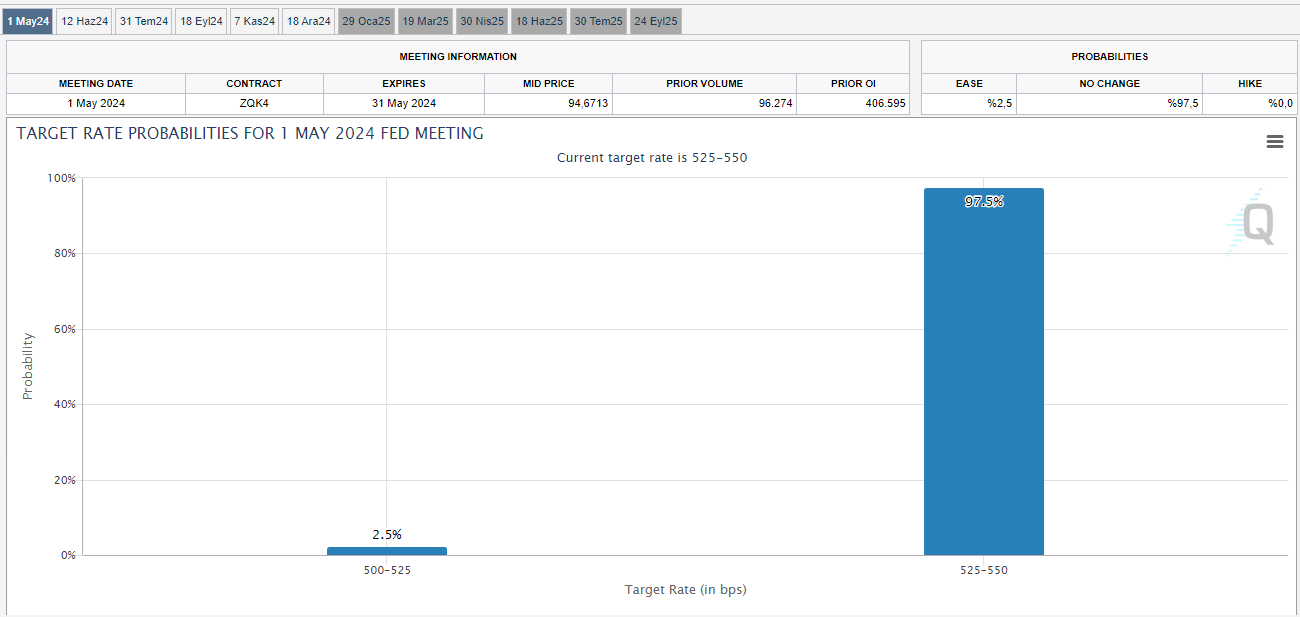Screen dimensions: 1300x617
Task: Select the 1 May24 meeting tab
Action: click(28, 21)
